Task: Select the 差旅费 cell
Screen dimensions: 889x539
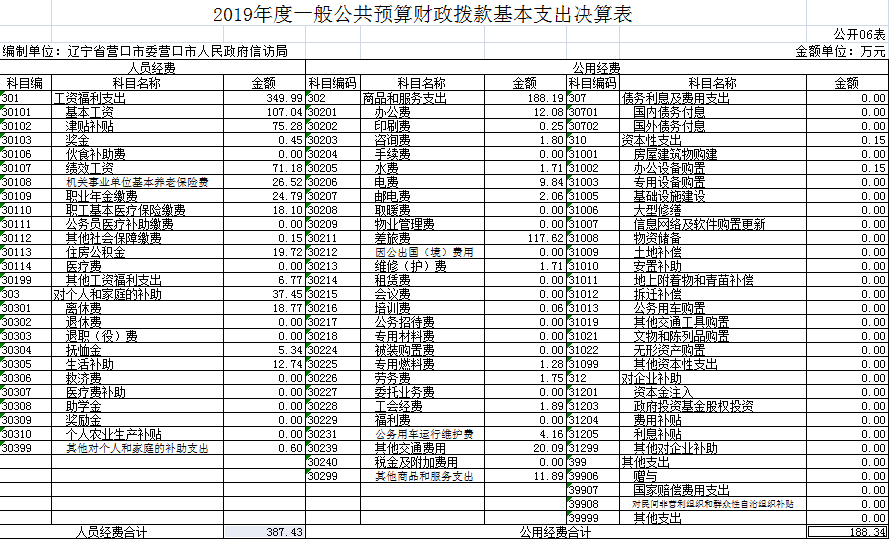Action: click(423, 238)
